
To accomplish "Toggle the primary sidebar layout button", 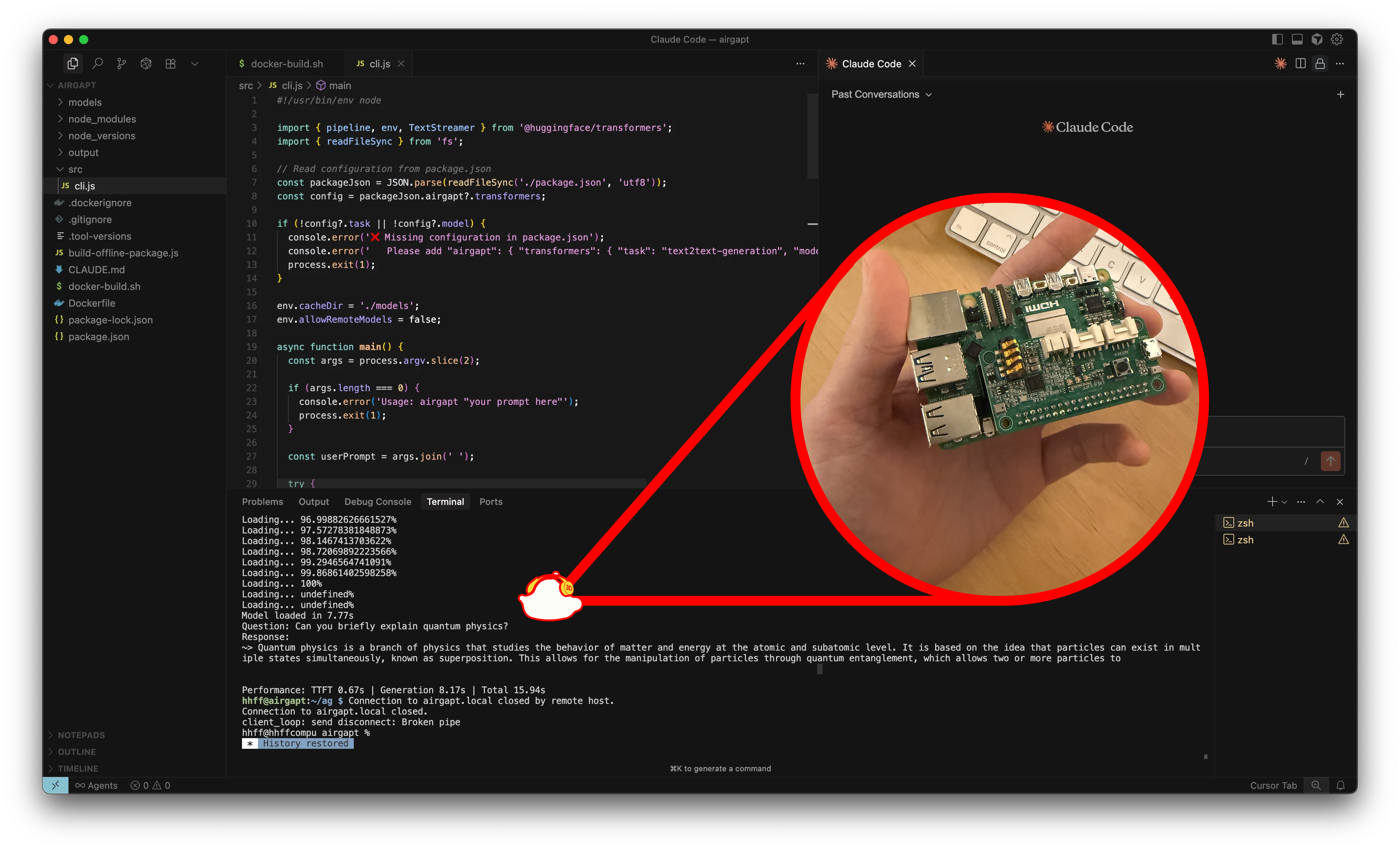I will (x=1277, y=39).
